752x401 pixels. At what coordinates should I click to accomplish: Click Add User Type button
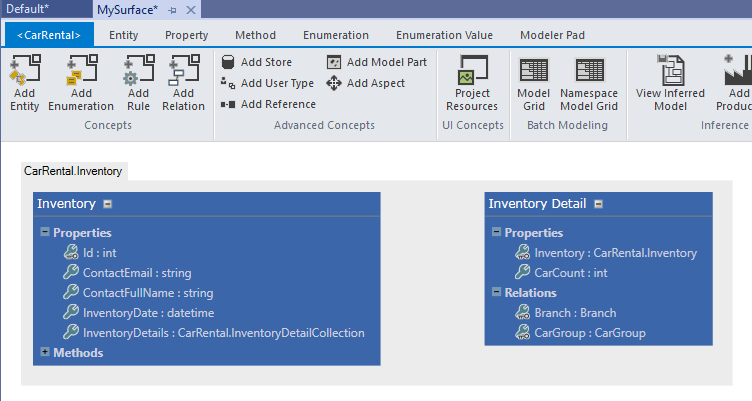click(267, 83)
